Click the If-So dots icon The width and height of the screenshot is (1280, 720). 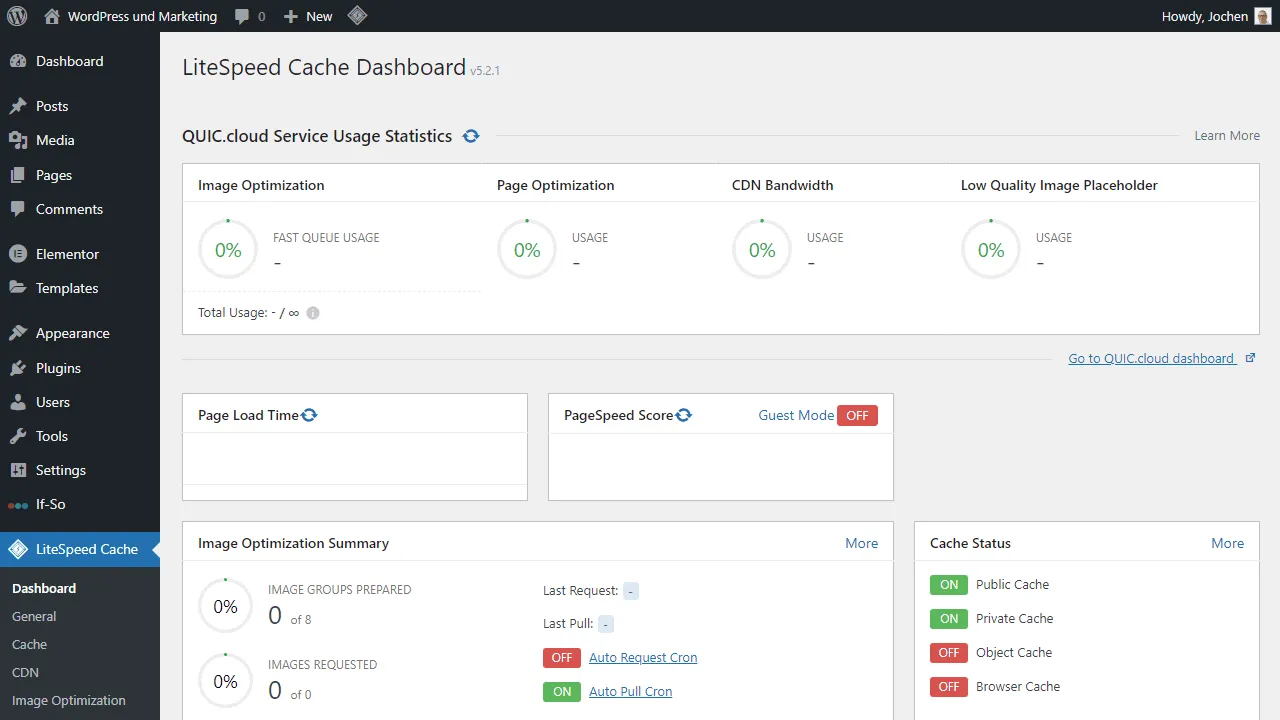(x=18, y=505)
